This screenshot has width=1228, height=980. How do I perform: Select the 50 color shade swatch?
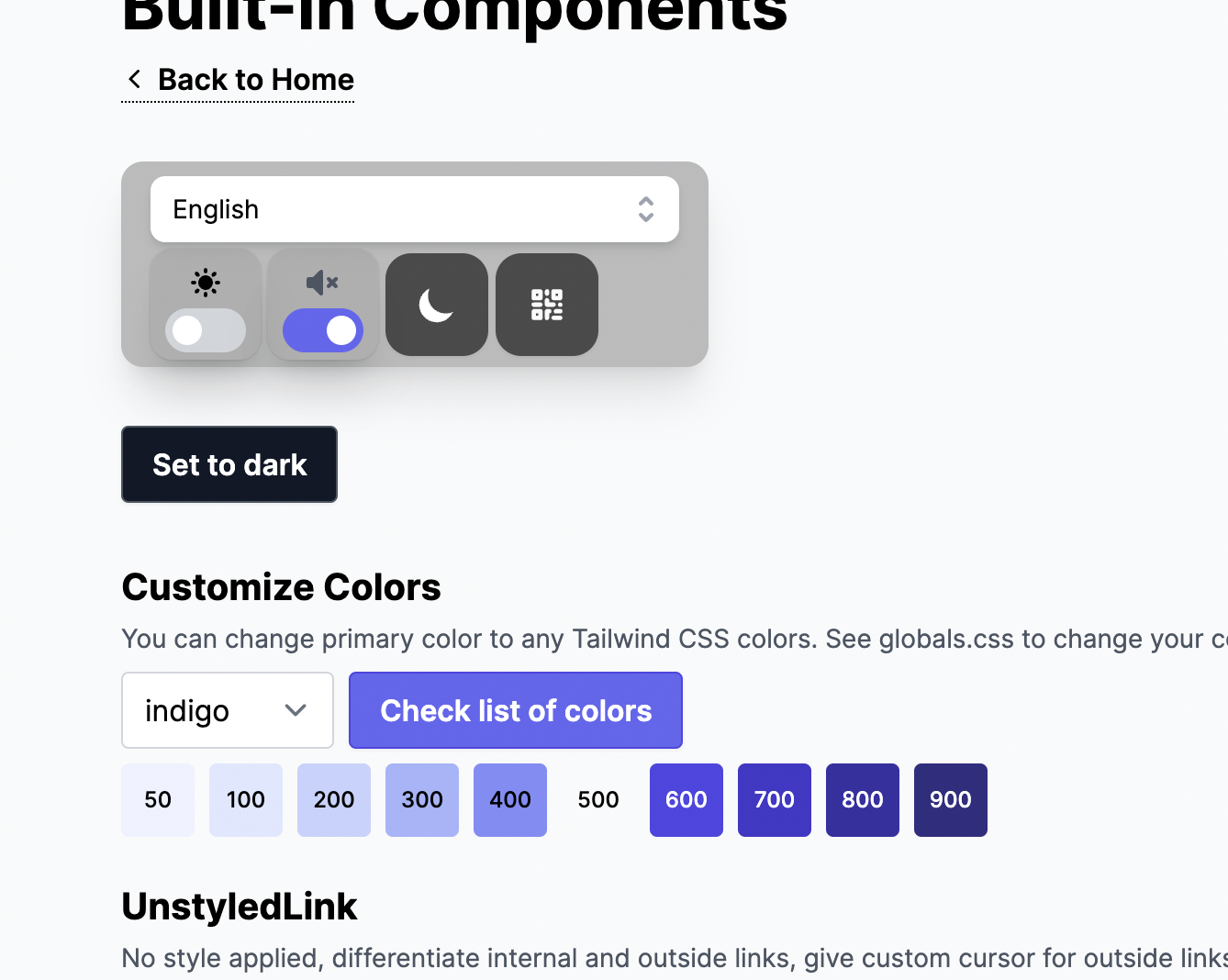[157, 799]
